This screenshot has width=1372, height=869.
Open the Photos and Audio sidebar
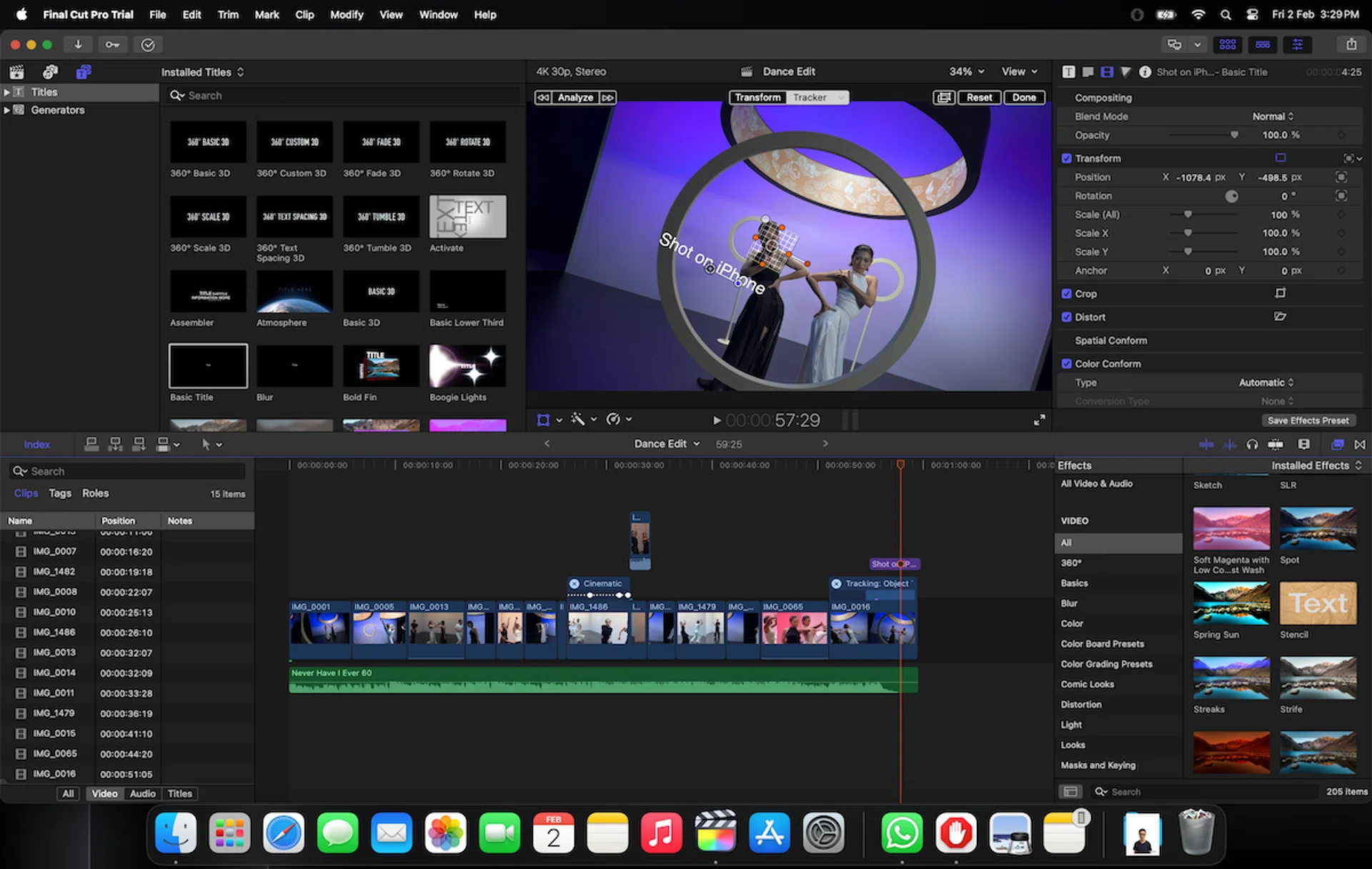pos(49,71)
